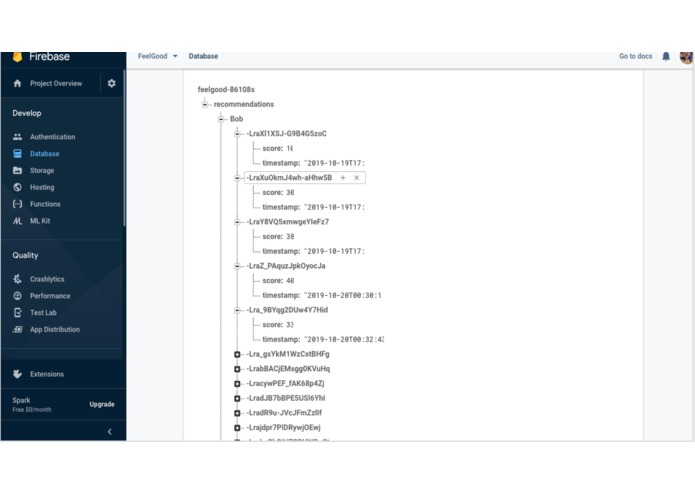
Task: Collapse the -Lra_9BYqg2DUw4Y7Hid node
Action: (x=237, y=310)
